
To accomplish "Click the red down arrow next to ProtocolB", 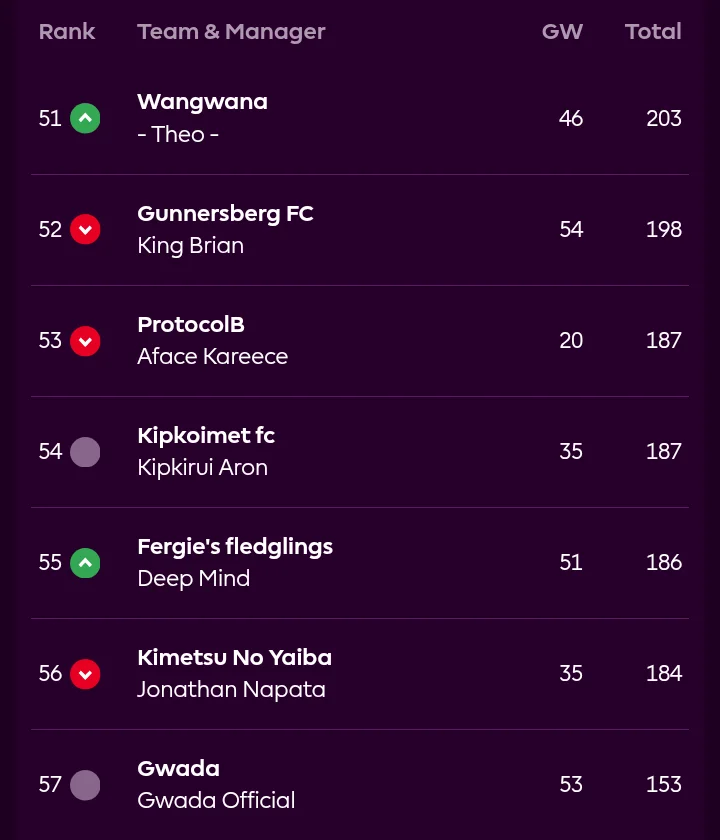I will (85, 341).
